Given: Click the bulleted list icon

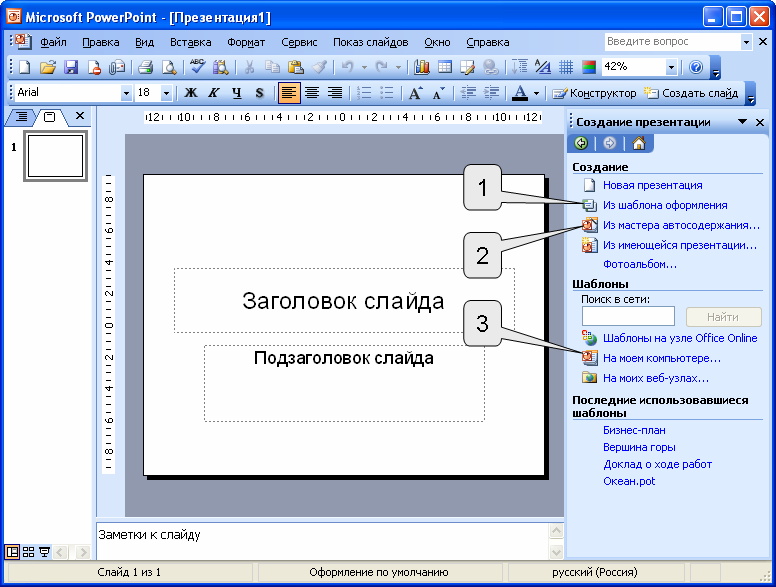Looking at the screenshot, I should click(x=387, y=93).
